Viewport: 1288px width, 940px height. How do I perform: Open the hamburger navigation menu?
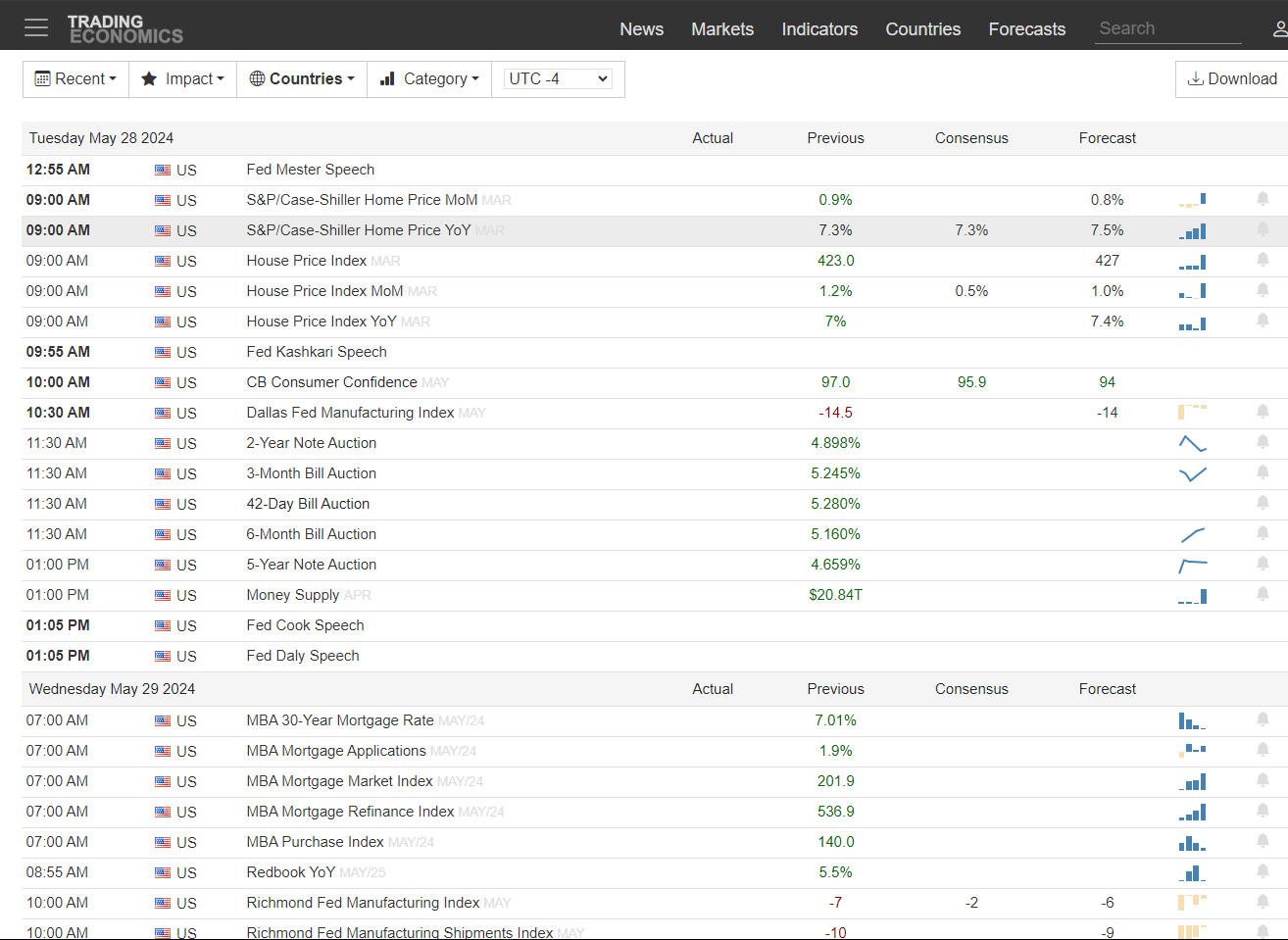pos(36,27)
